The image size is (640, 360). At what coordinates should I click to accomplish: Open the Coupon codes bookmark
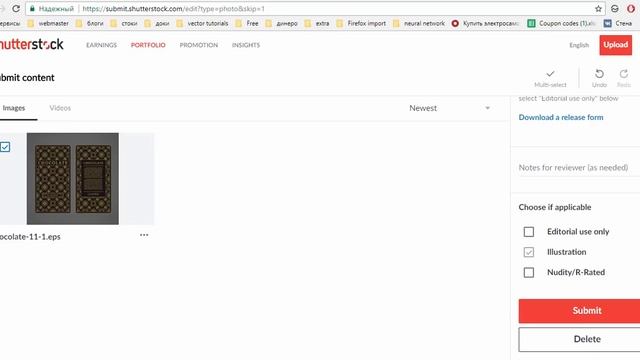point(561,23)
